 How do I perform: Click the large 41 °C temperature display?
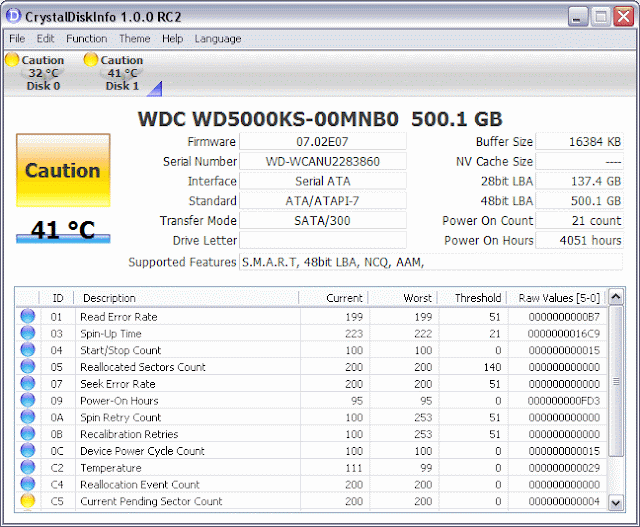[x=63, y=230]
